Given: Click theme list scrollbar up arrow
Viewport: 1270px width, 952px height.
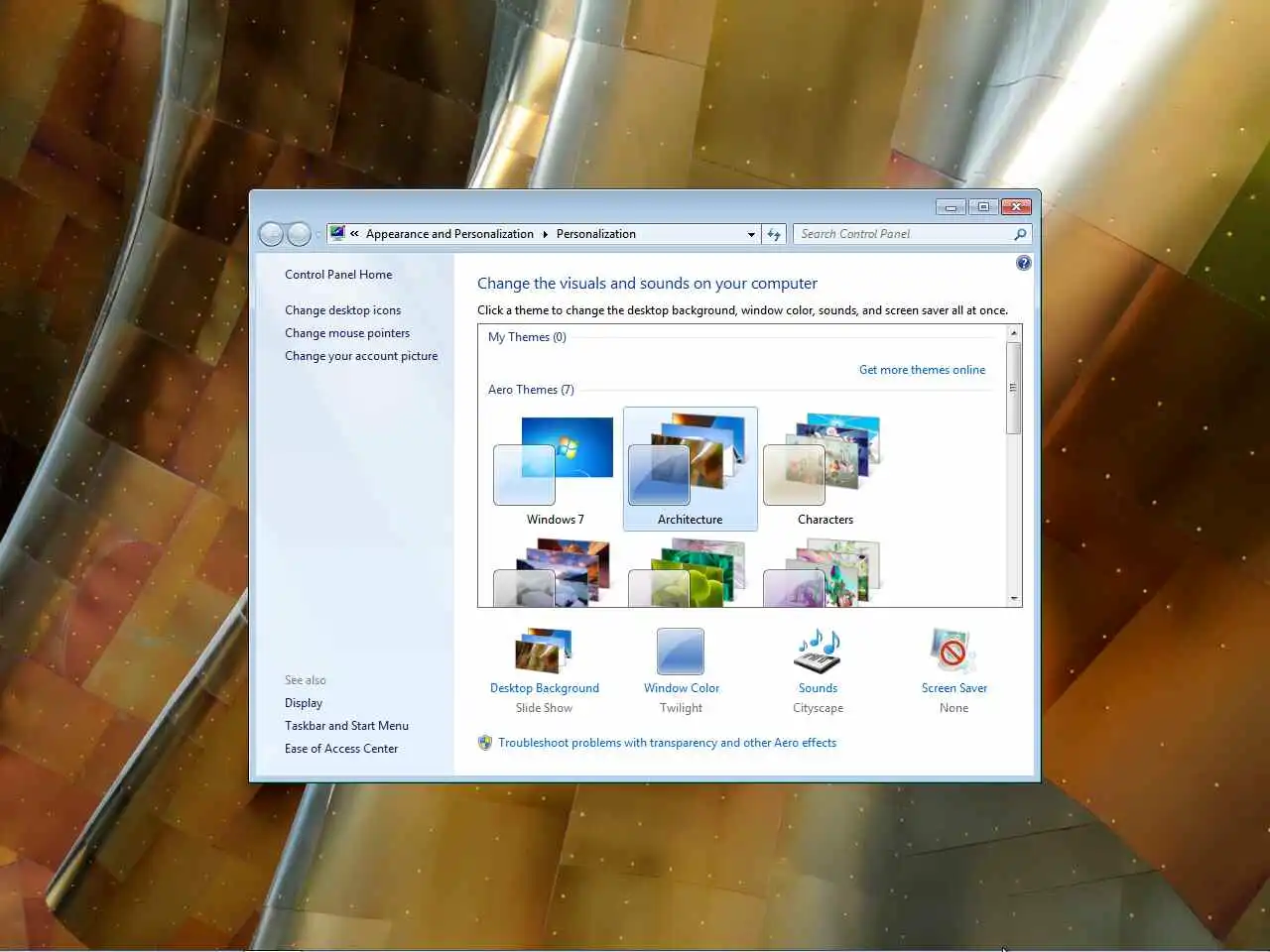Looking at the screenshot, I should click(x=1014, y=333).
